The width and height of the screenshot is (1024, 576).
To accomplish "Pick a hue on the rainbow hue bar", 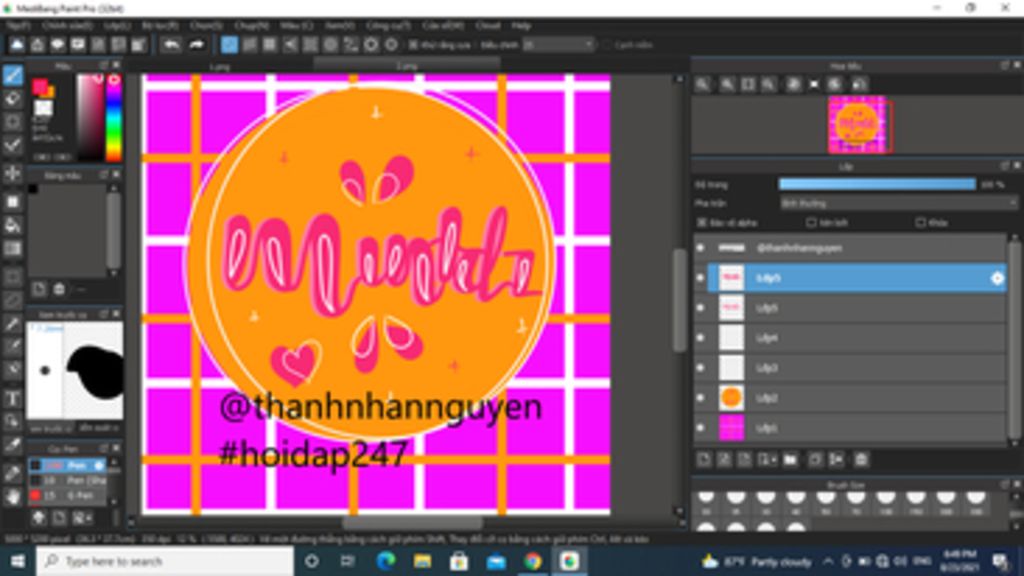I will [114, 118].
